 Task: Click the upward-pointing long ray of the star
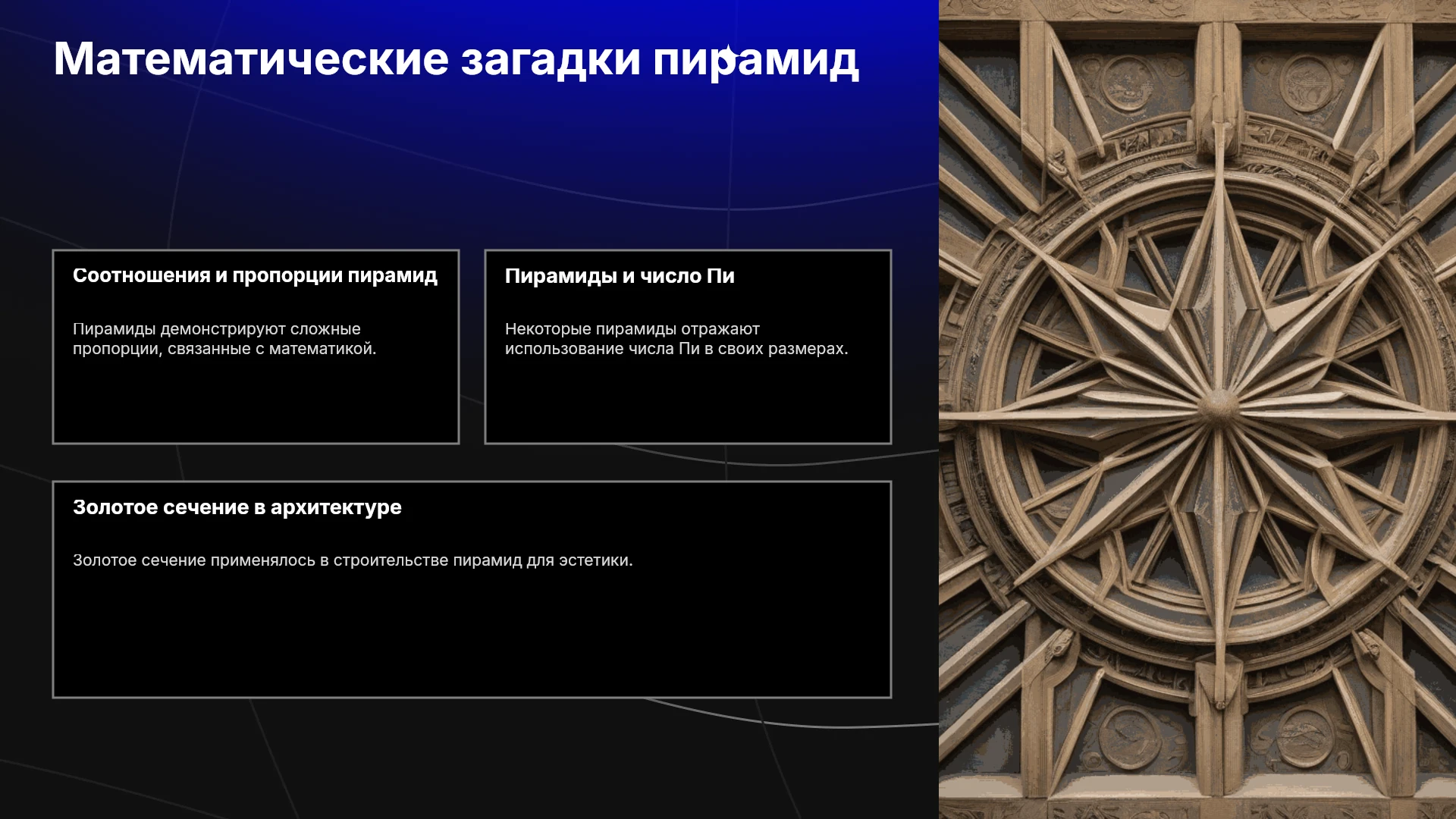[x=1219, y=265]
